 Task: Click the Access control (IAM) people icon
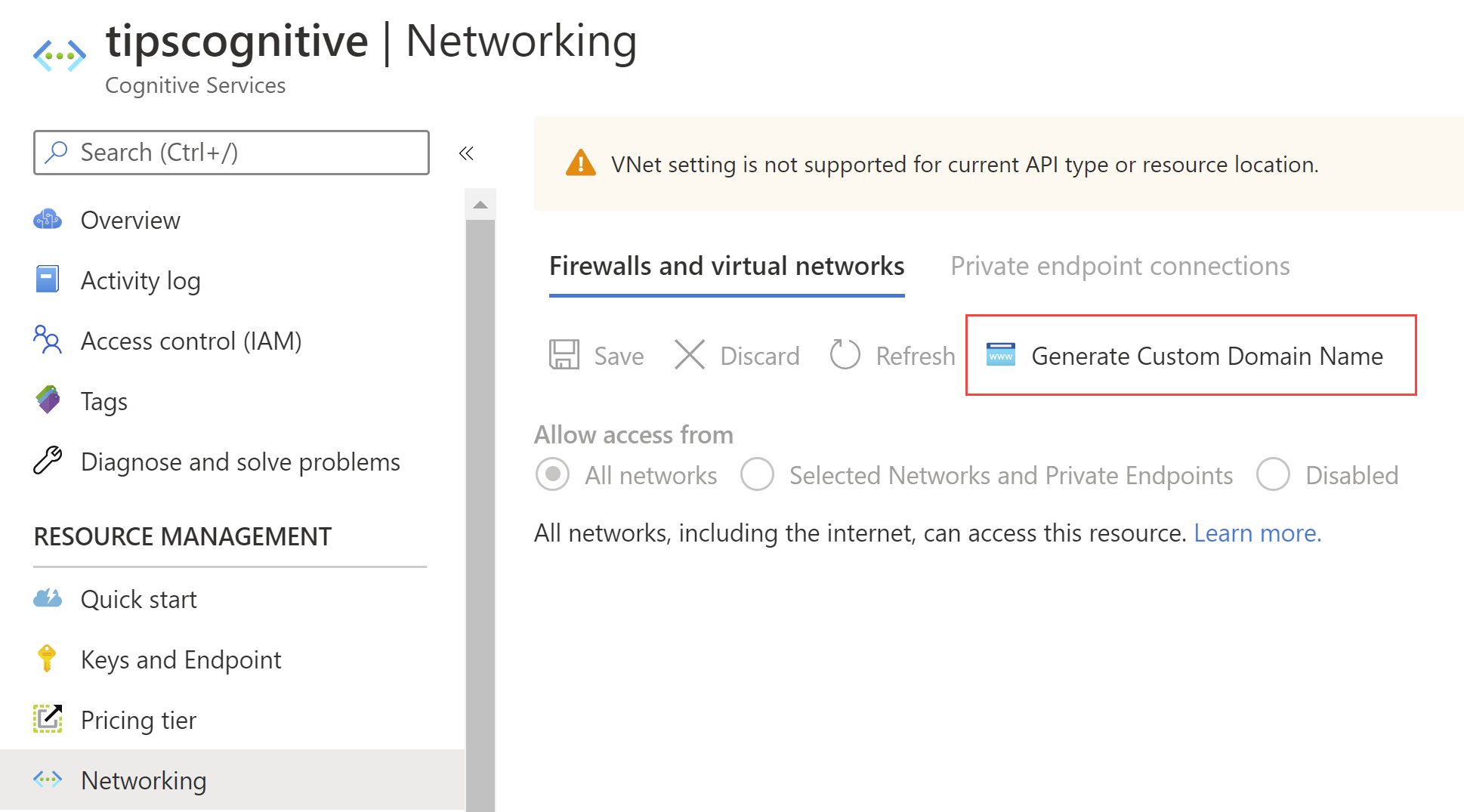coord(48,340)
